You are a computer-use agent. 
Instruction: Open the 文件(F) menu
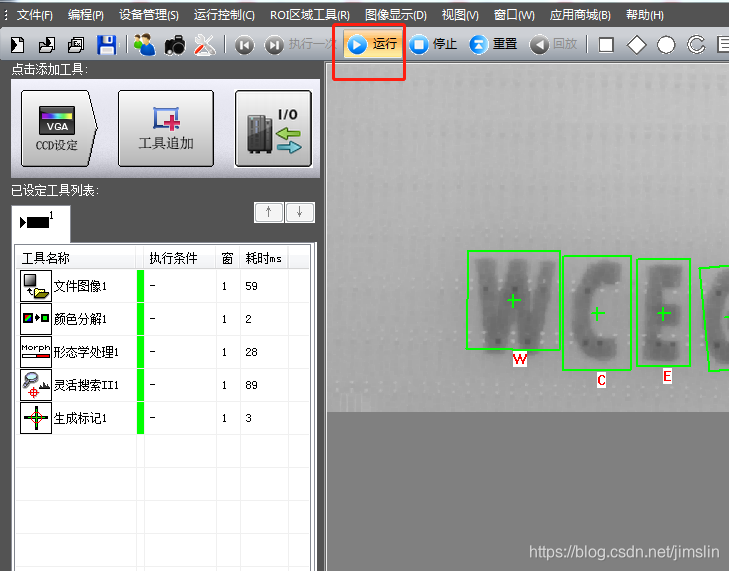click(34, 15)
